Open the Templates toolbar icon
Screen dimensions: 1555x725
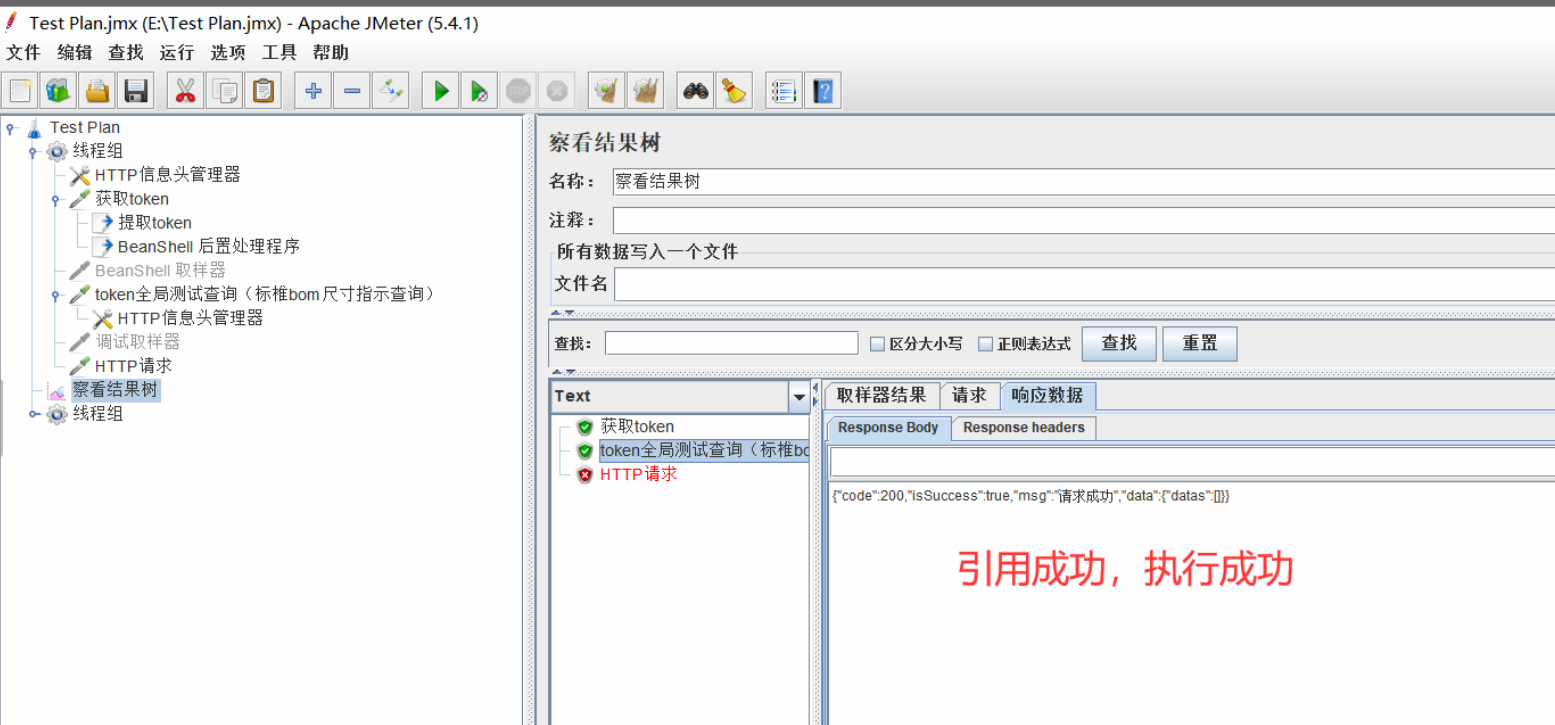(x=58, y=91)
